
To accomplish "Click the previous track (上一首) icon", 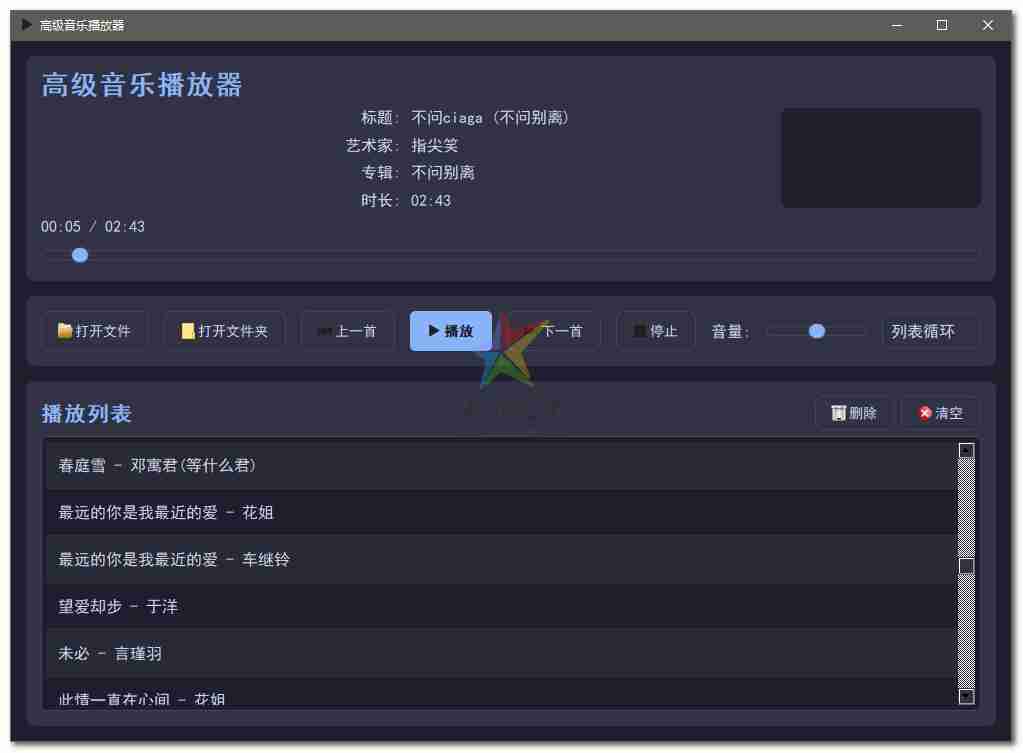I will point(327,331).
